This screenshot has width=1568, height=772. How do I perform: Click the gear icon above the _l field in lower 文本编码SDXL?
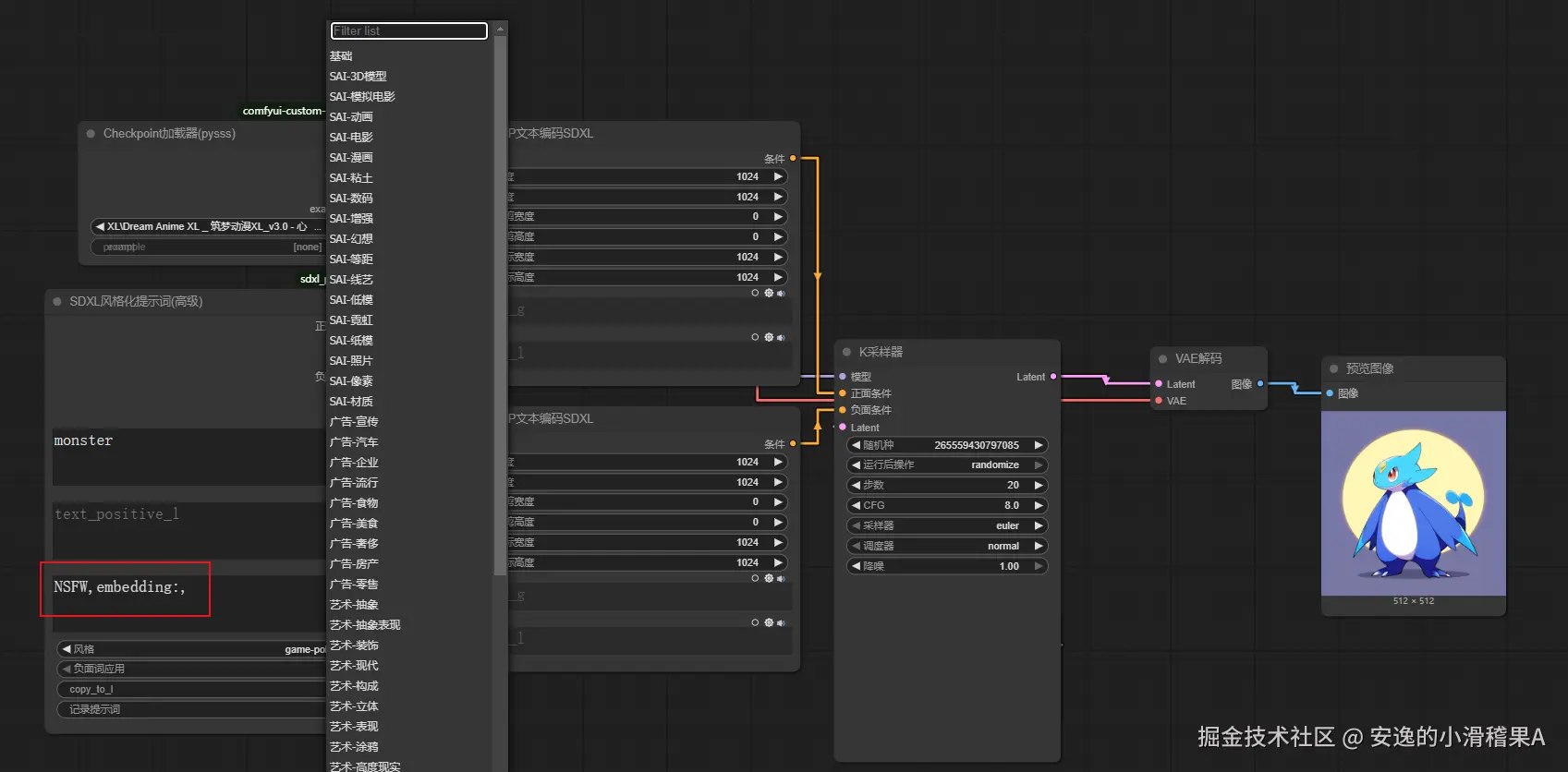(769, 622)
